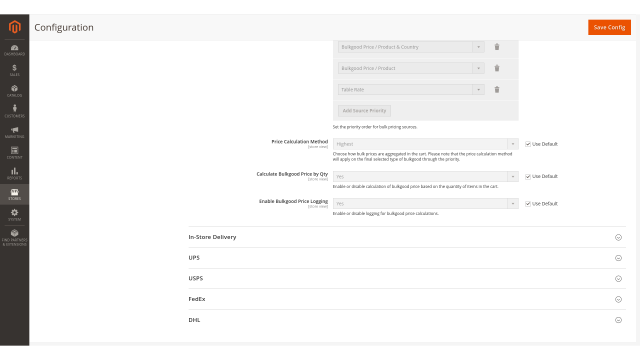Viewport: 640px width, 360px height.
Task: Open the Bulkgood Price / Product dropdown
Action: (x=411, y=68)
